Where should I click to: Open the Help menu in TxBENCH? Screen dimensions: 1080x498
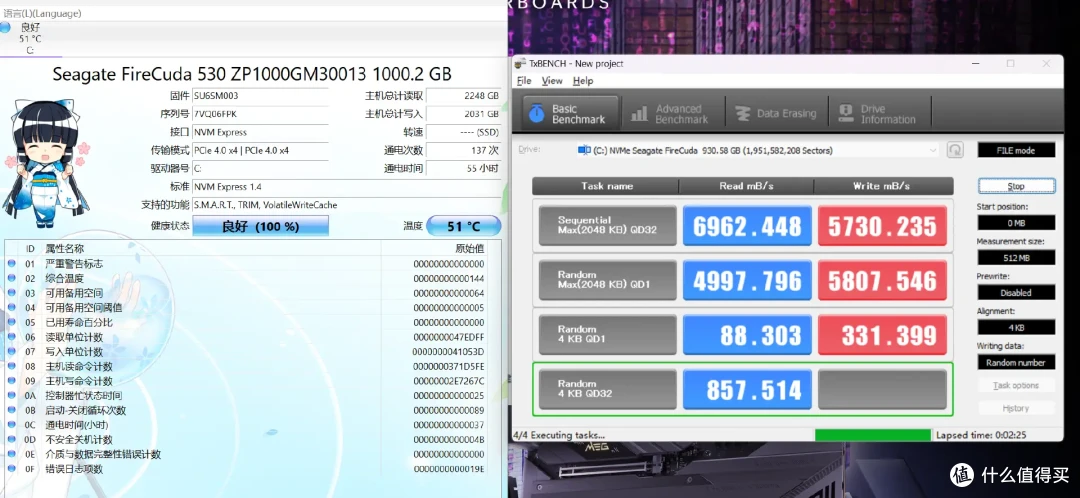pyautogui.click(x=583, y=81)
